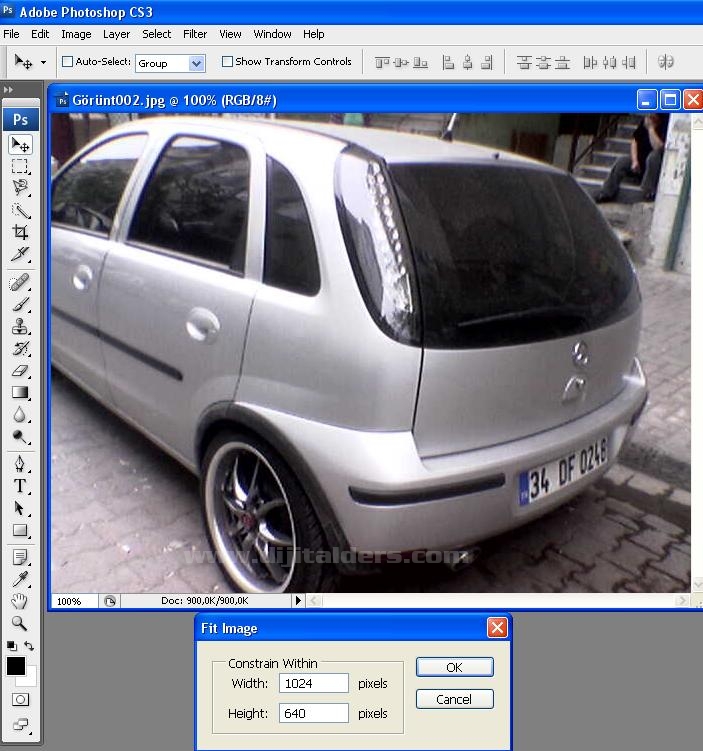Click the Ps logo atop toolbox

20,120
